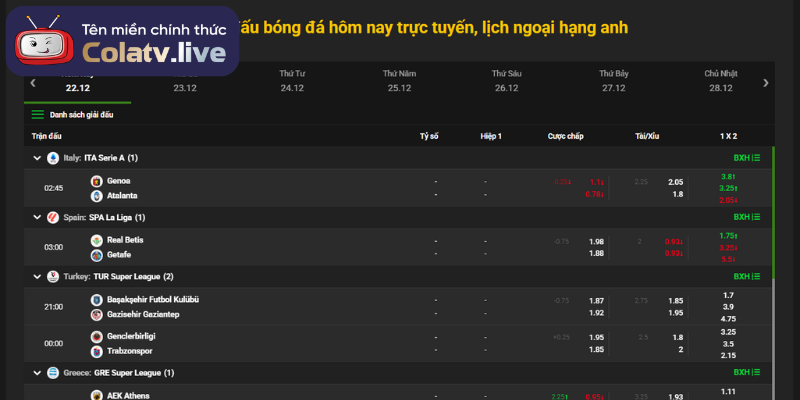This screenshot has width=800, height=400.
Task: Open the league list hamburger icon
Action: click(x=38, y=115)
